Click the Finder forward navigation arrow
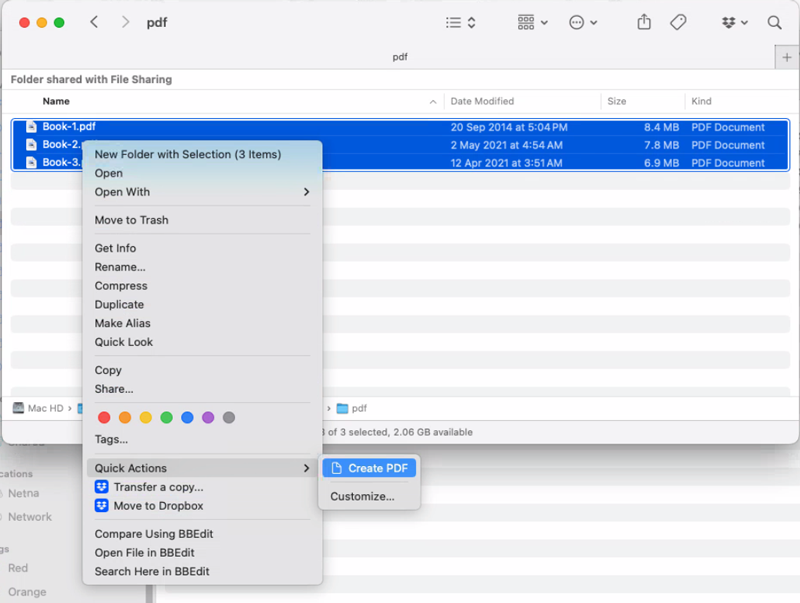 (x=125, y=22)
